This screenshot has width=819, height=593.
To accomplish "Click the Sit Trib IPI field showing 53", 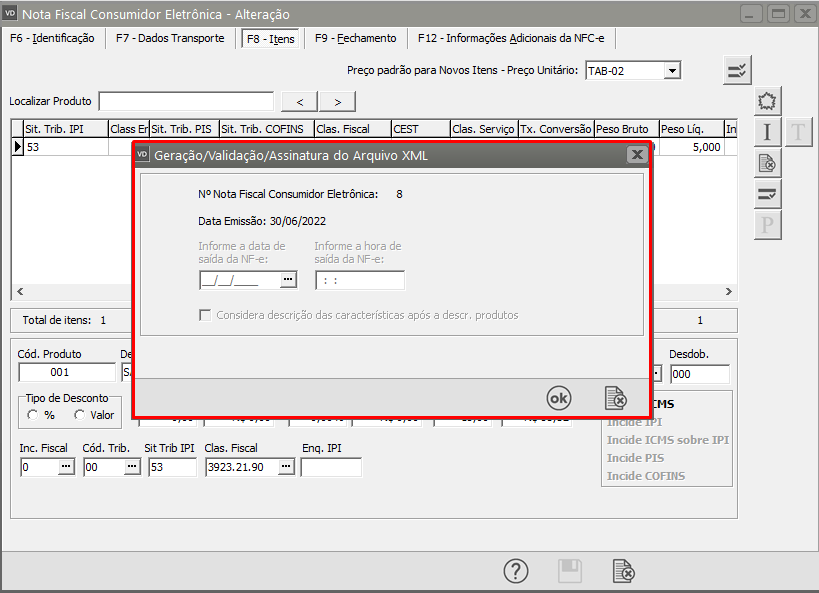I will point(172,467).
